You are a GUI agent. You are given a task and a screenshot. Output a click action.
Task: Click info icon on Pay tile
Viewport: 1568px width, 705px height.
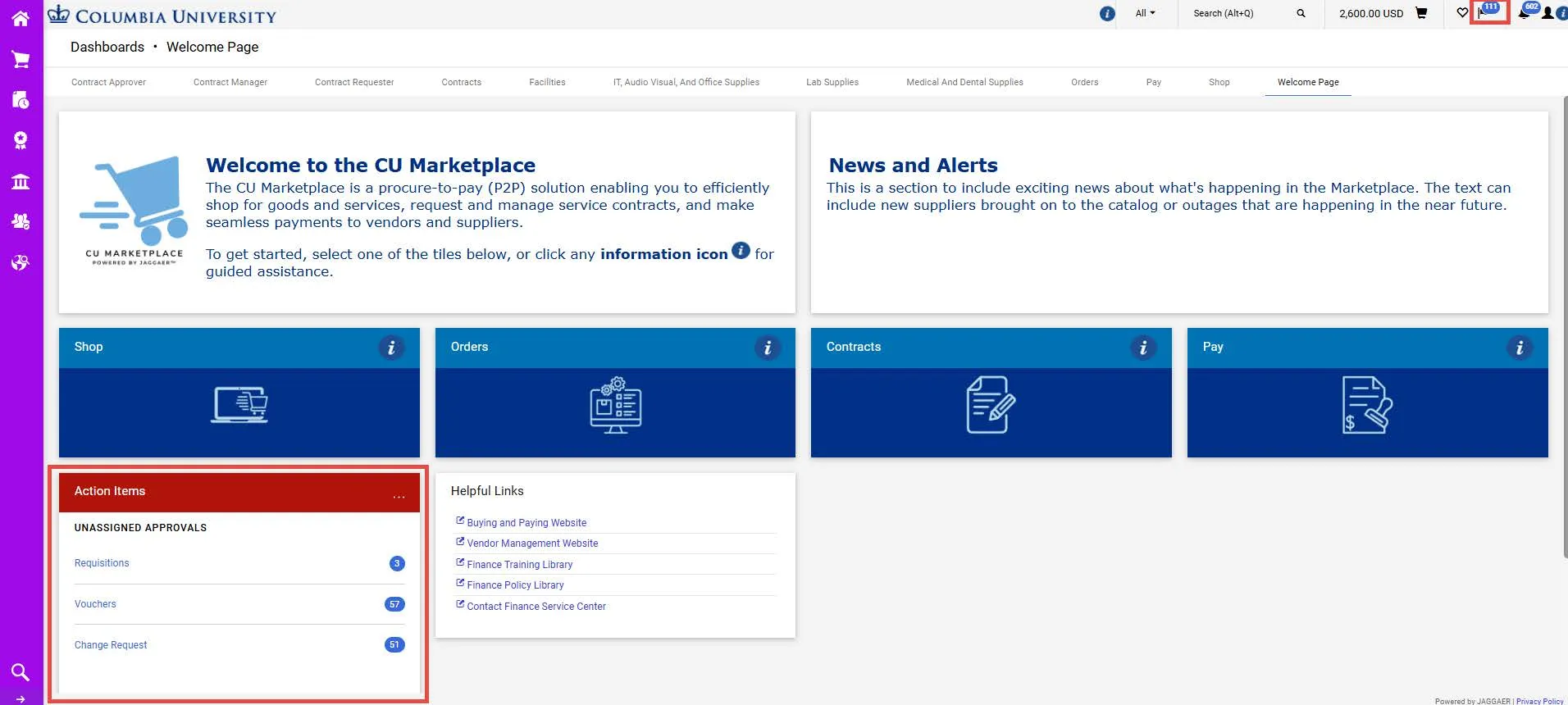[x=1520, y=348]
